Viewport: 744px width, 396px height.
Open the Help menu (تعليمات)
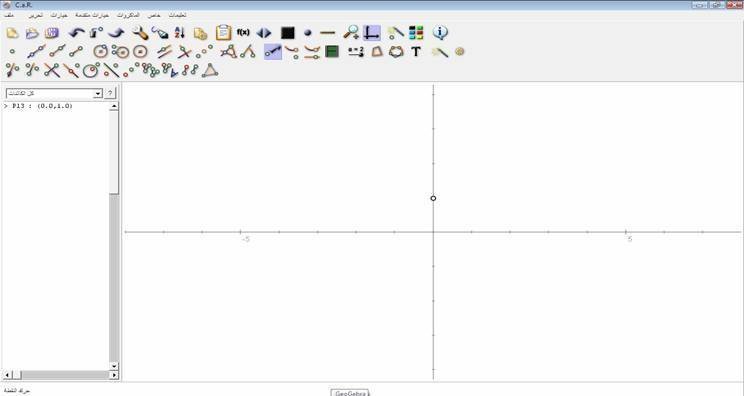[177, 15]
